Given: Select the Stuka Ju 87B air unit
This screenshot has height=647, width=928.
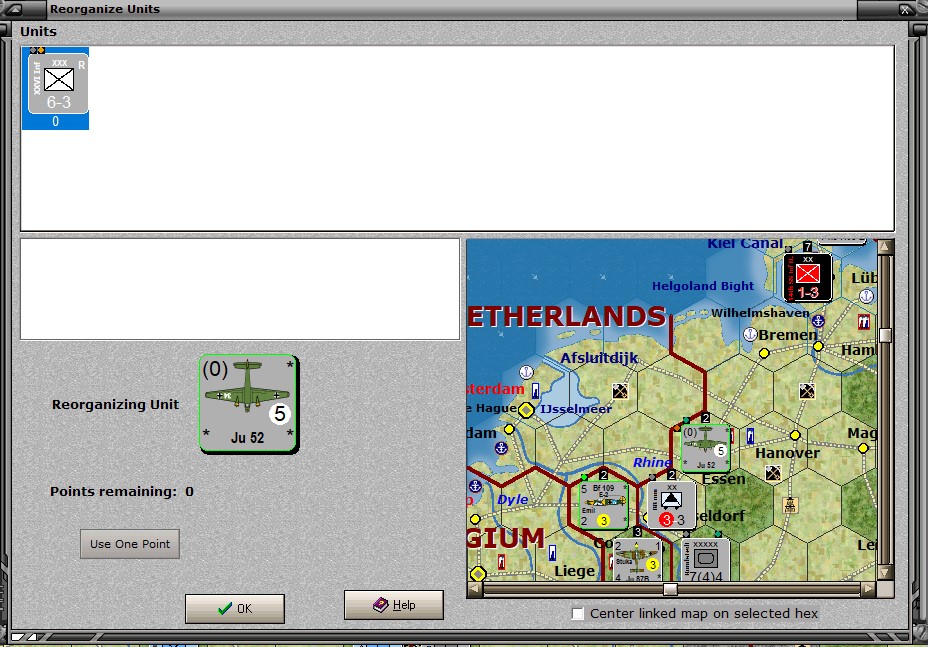Looking at the screenshot, I should tap(637, 559).
